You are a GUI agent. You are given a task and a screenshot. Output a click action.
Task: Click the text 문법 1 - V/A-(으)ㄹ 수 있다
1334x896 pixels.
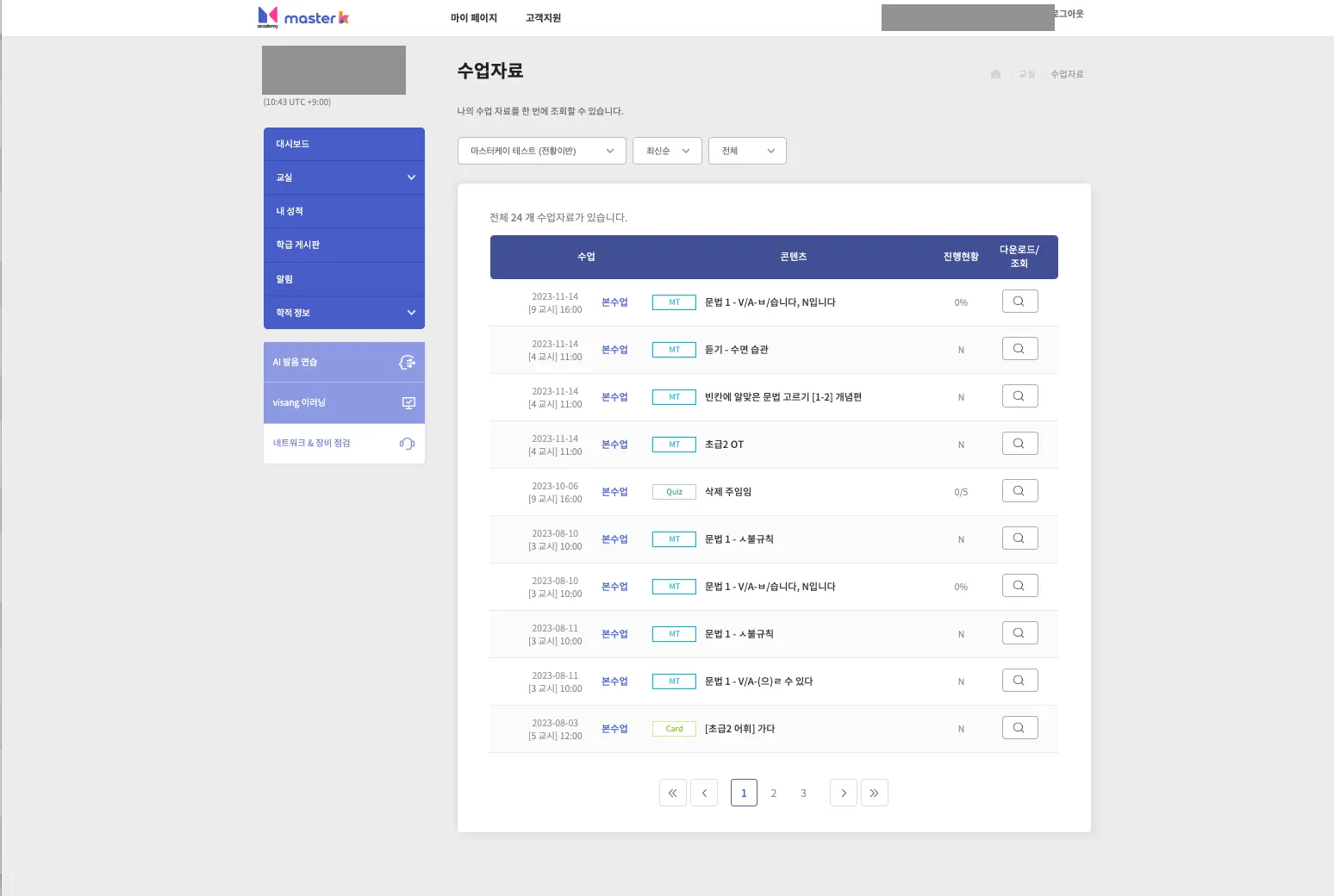759,681
